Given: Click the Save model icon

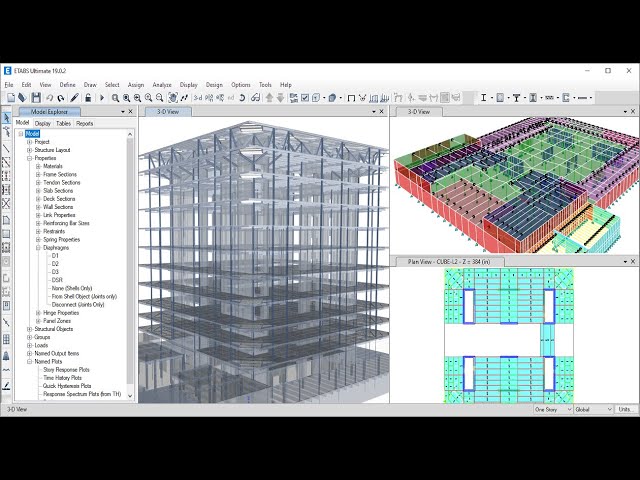Looking at the screenshot, I should [x=36, y=98].
